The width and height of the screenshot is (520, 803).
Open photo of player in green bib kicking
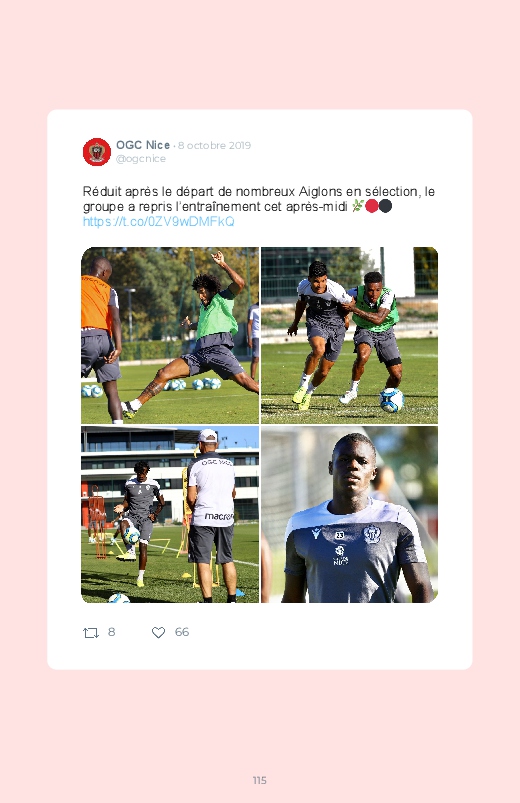(x=170, y=335)
